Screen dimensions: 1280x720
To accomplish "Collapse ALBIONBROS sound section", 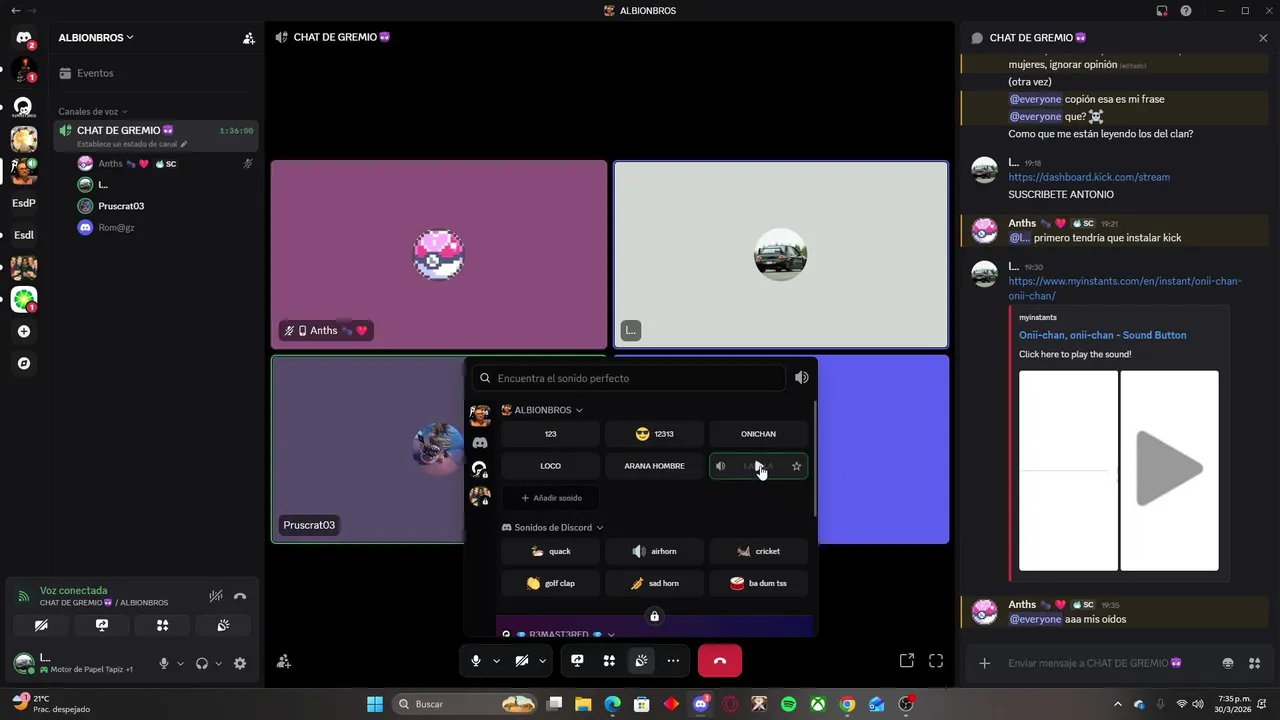I will (x=542, y=410).
